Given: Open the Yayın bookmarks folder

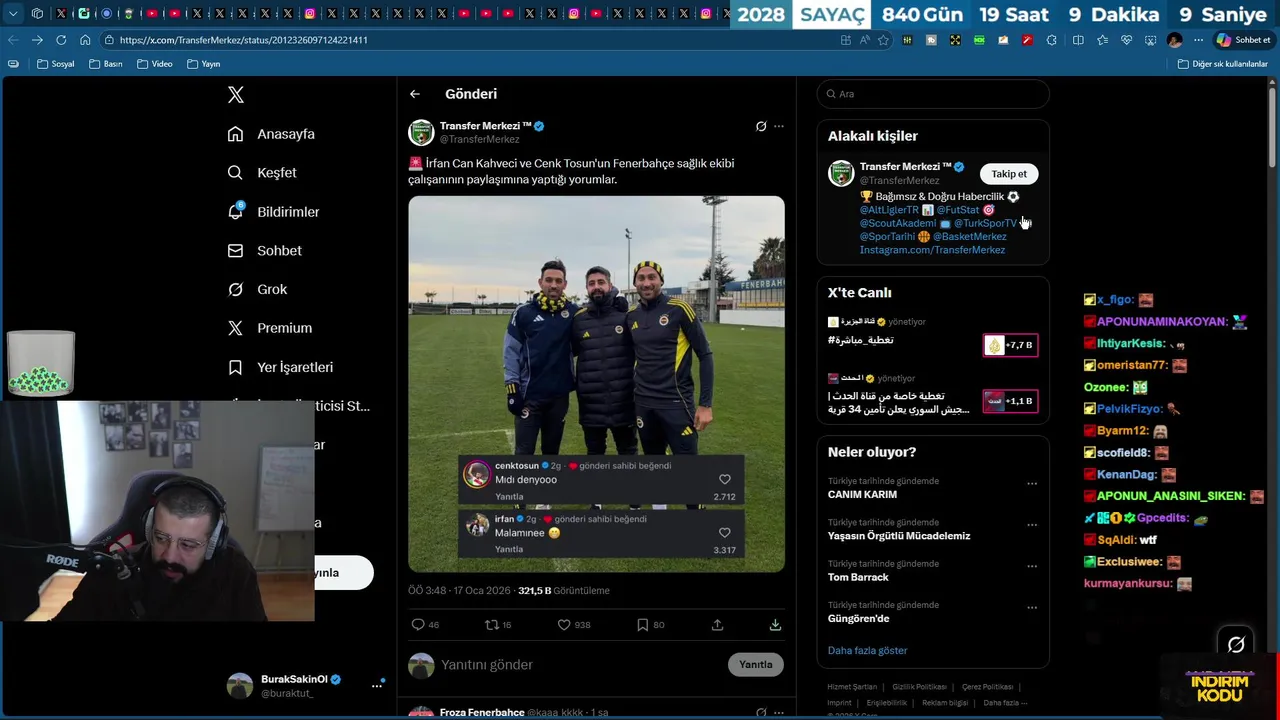Looking at the screenshot, I should (204, 64).
